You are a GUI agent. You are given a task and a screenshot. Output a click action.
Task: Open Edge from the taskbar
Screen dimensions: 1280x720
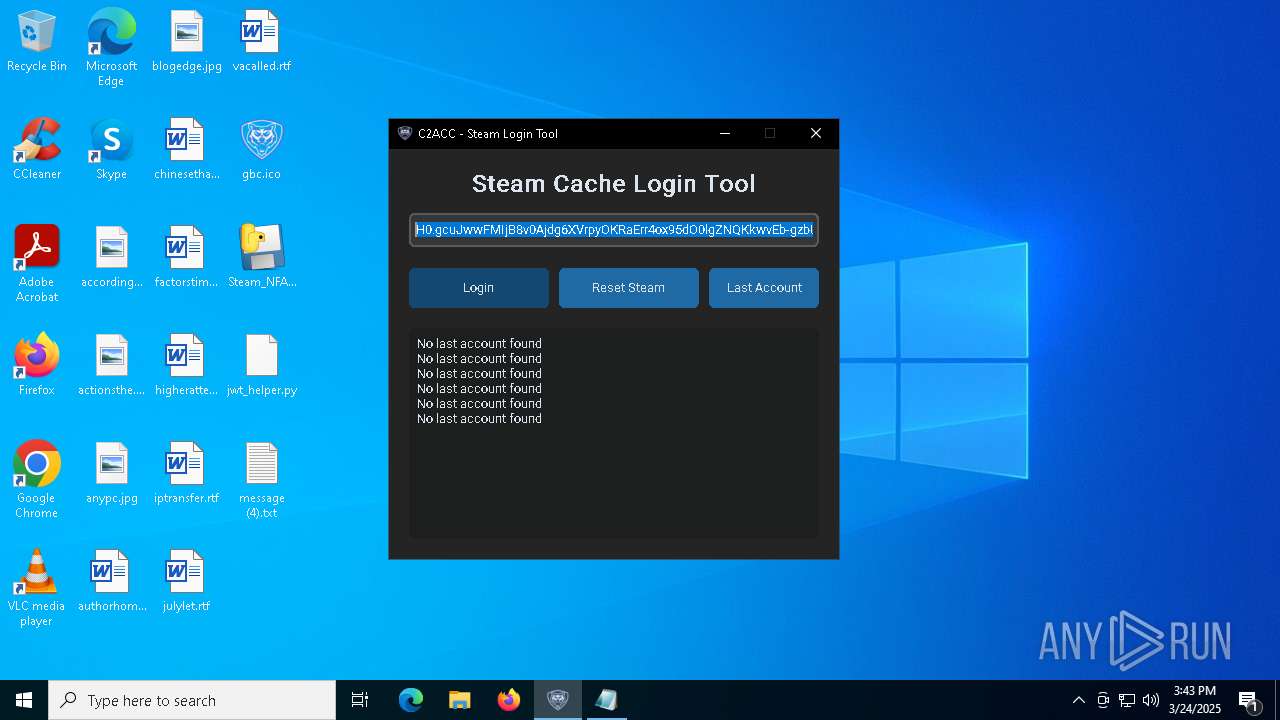[x=411, y=700]
